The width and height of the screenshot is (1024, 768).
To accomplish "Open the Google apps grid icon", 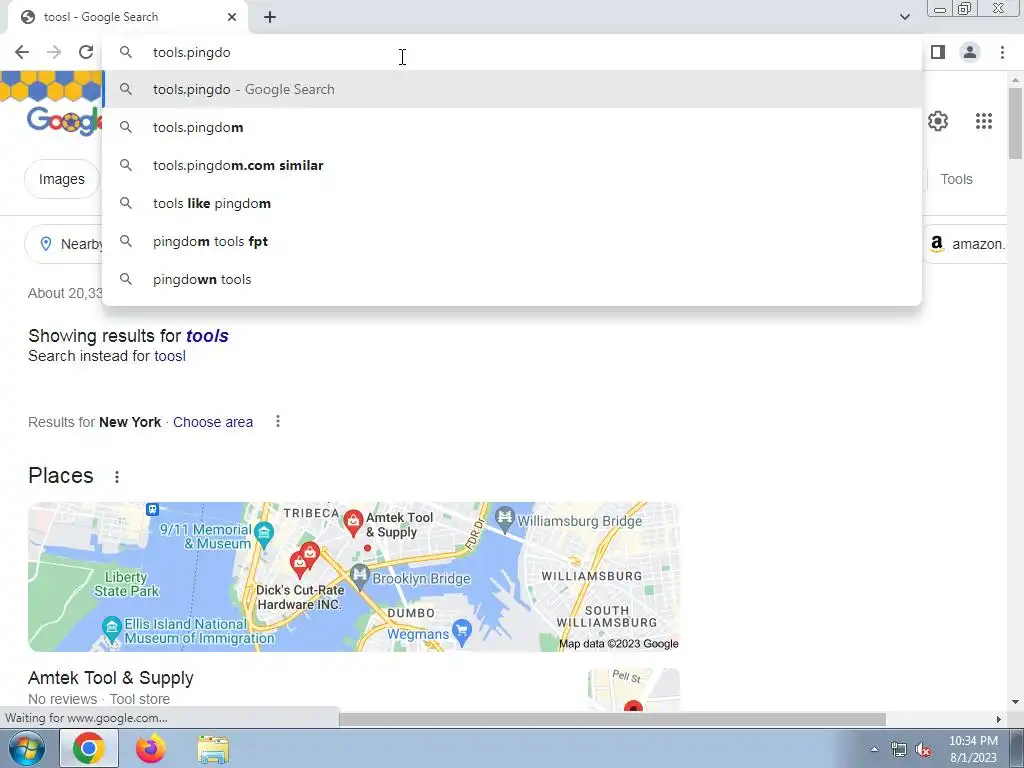I will 984,121.
